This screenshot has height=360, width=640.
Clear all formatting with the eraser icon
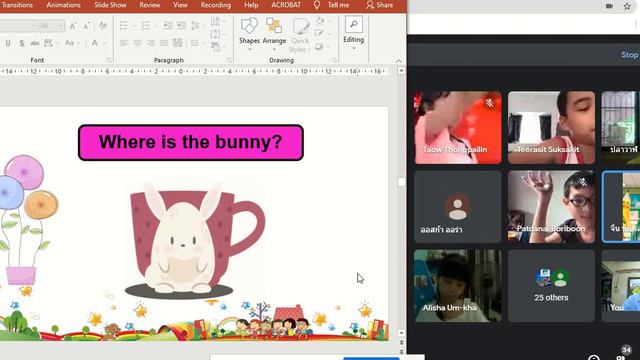[x=103, y=26]
